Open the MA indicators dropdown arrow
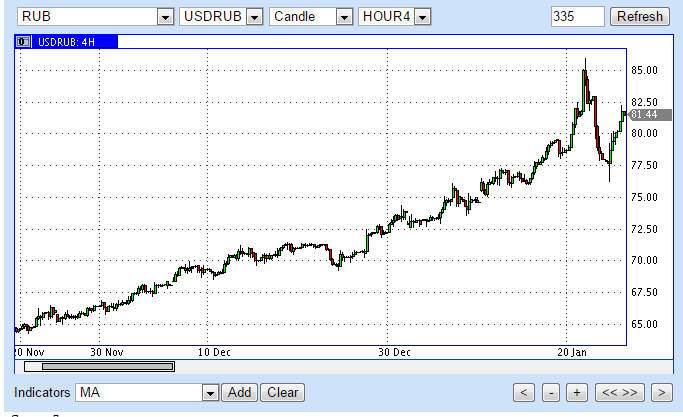Screen dimensions: 683x417 210,393
